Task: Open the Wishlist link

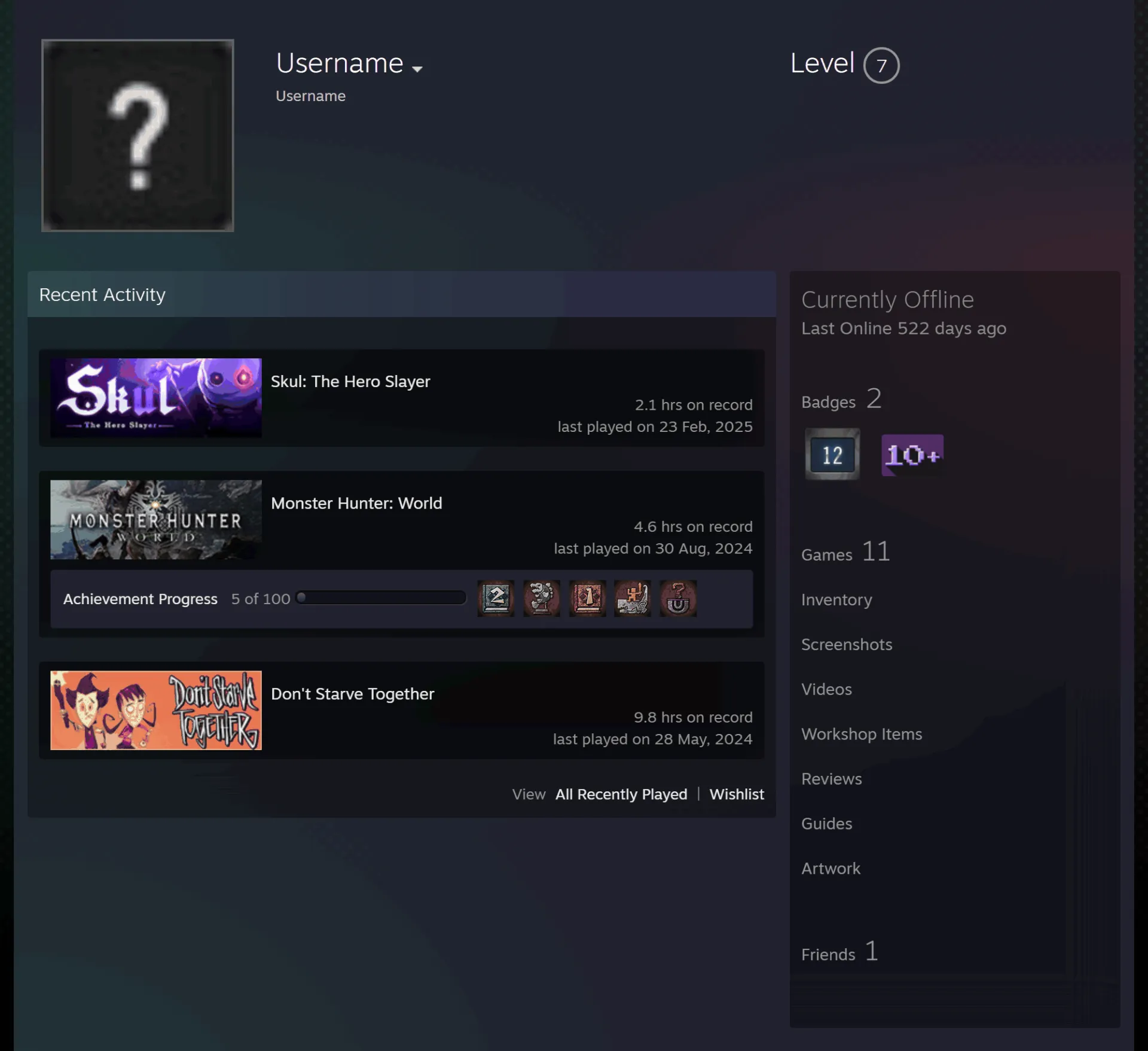Action: [x=737, y=794]
